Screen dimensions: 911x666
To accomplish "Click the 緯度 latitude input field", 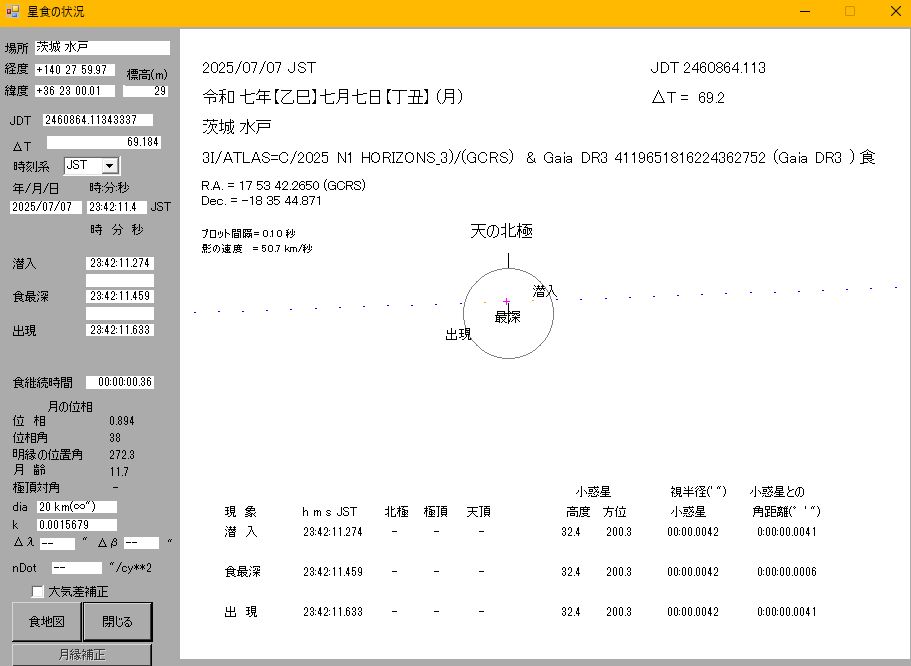I will [75, 91].
